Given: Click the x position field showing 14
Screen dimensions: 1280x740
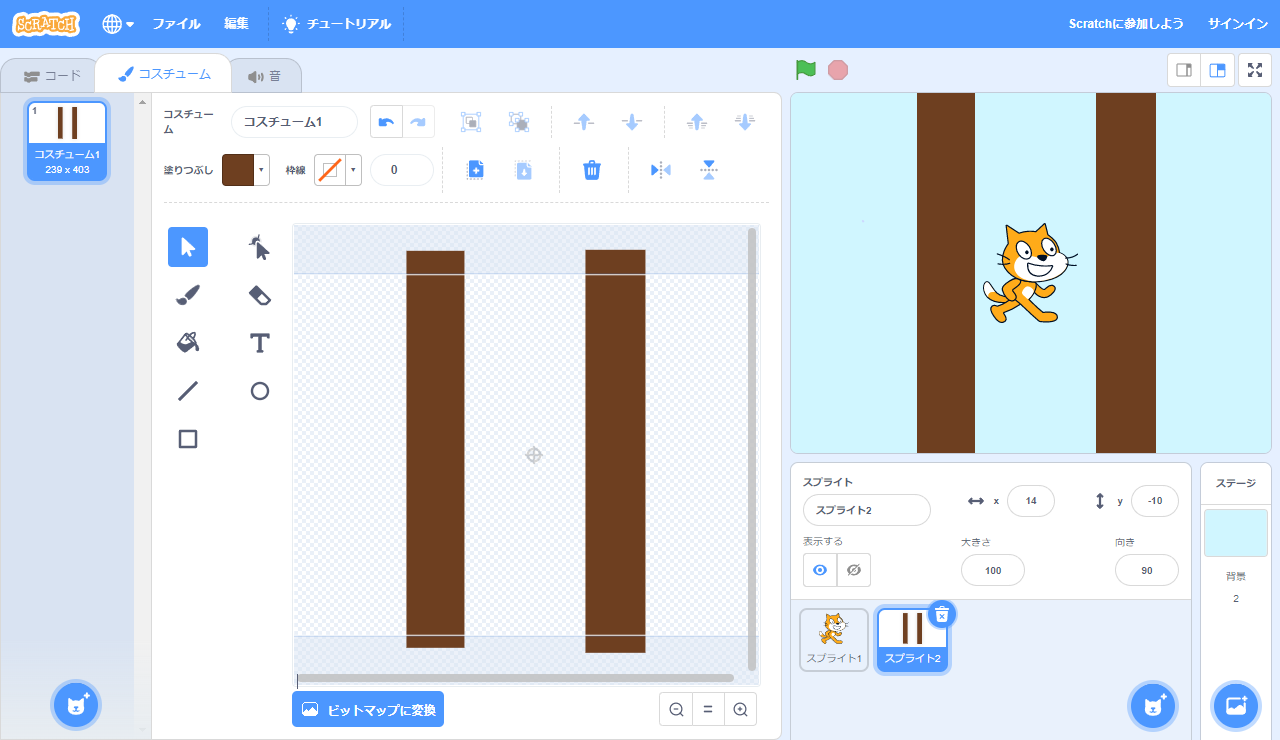Looking at the screenshot, I should [1031, 501].
